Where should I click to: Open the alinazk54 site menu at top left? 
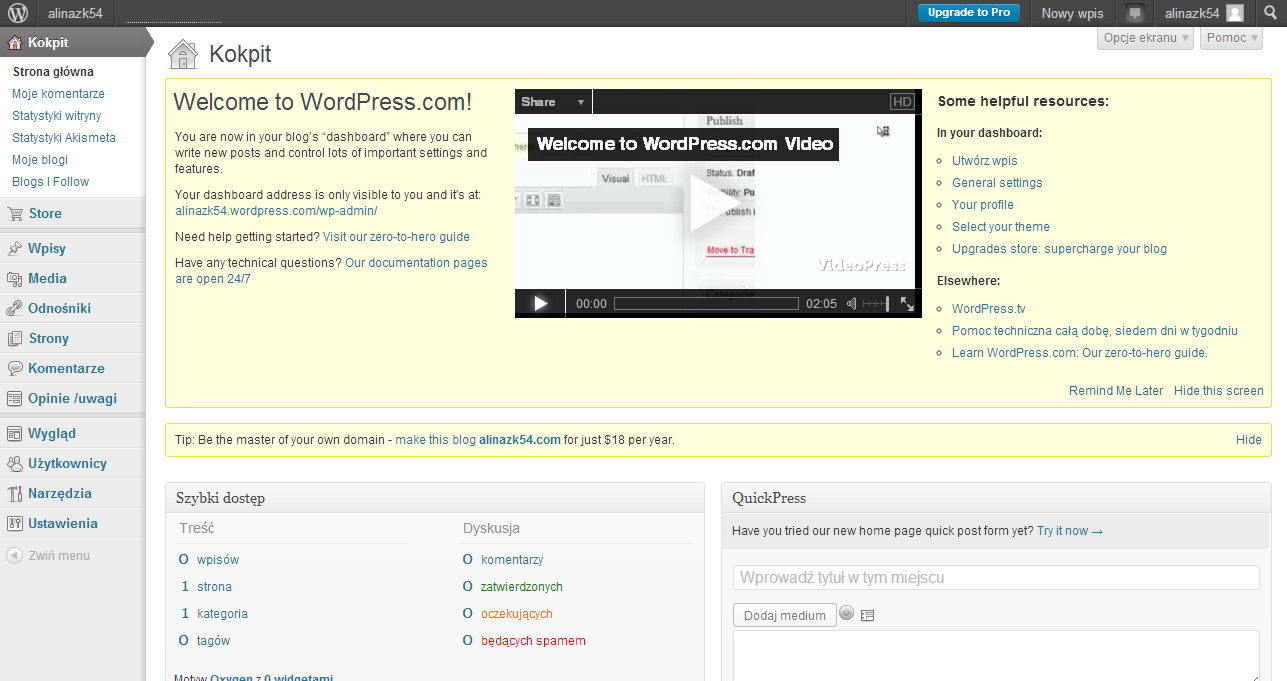pos(75,13)
